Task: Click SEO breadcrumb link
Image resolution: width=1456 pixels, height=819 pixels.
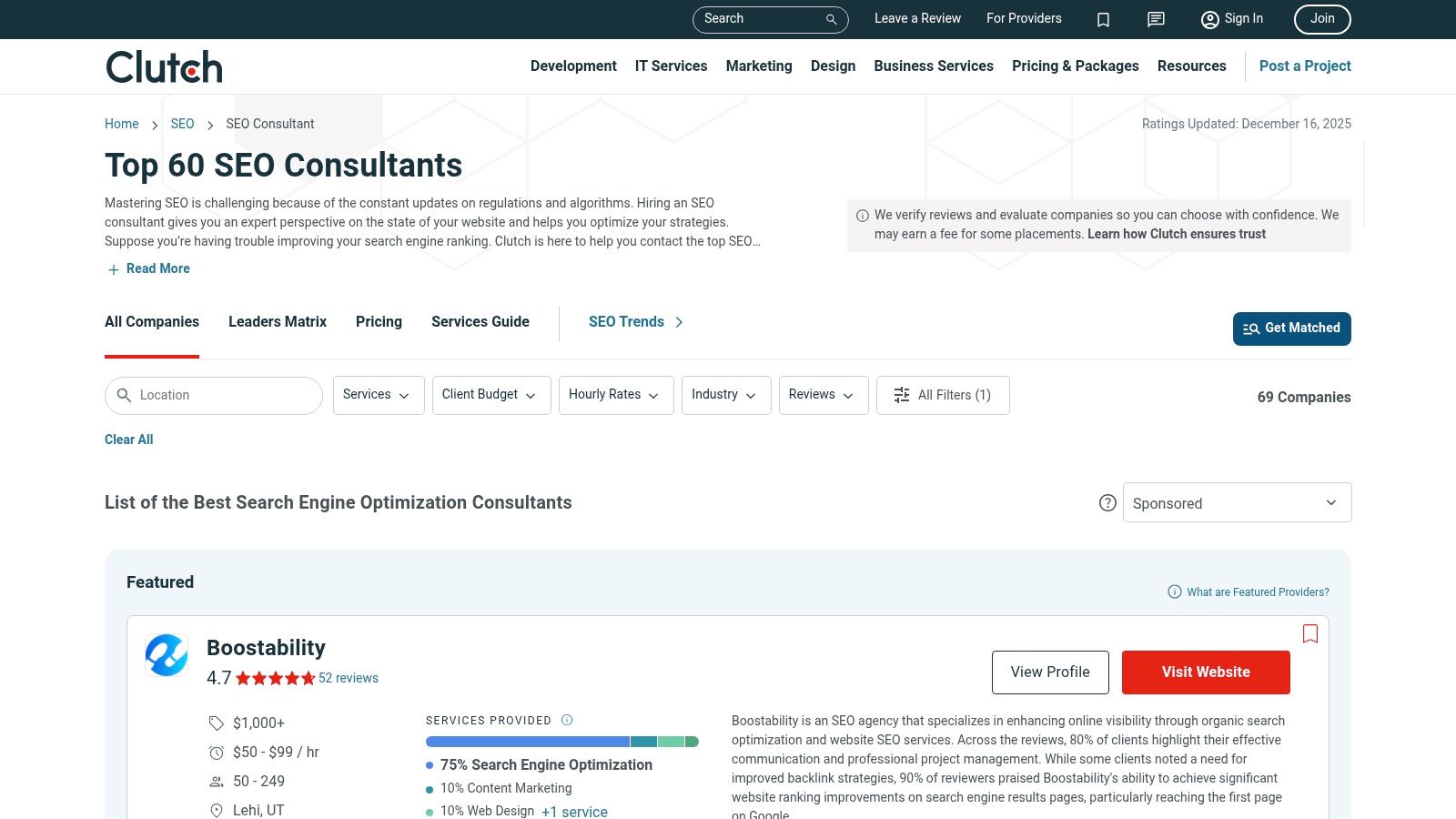Action: (182, 124)
